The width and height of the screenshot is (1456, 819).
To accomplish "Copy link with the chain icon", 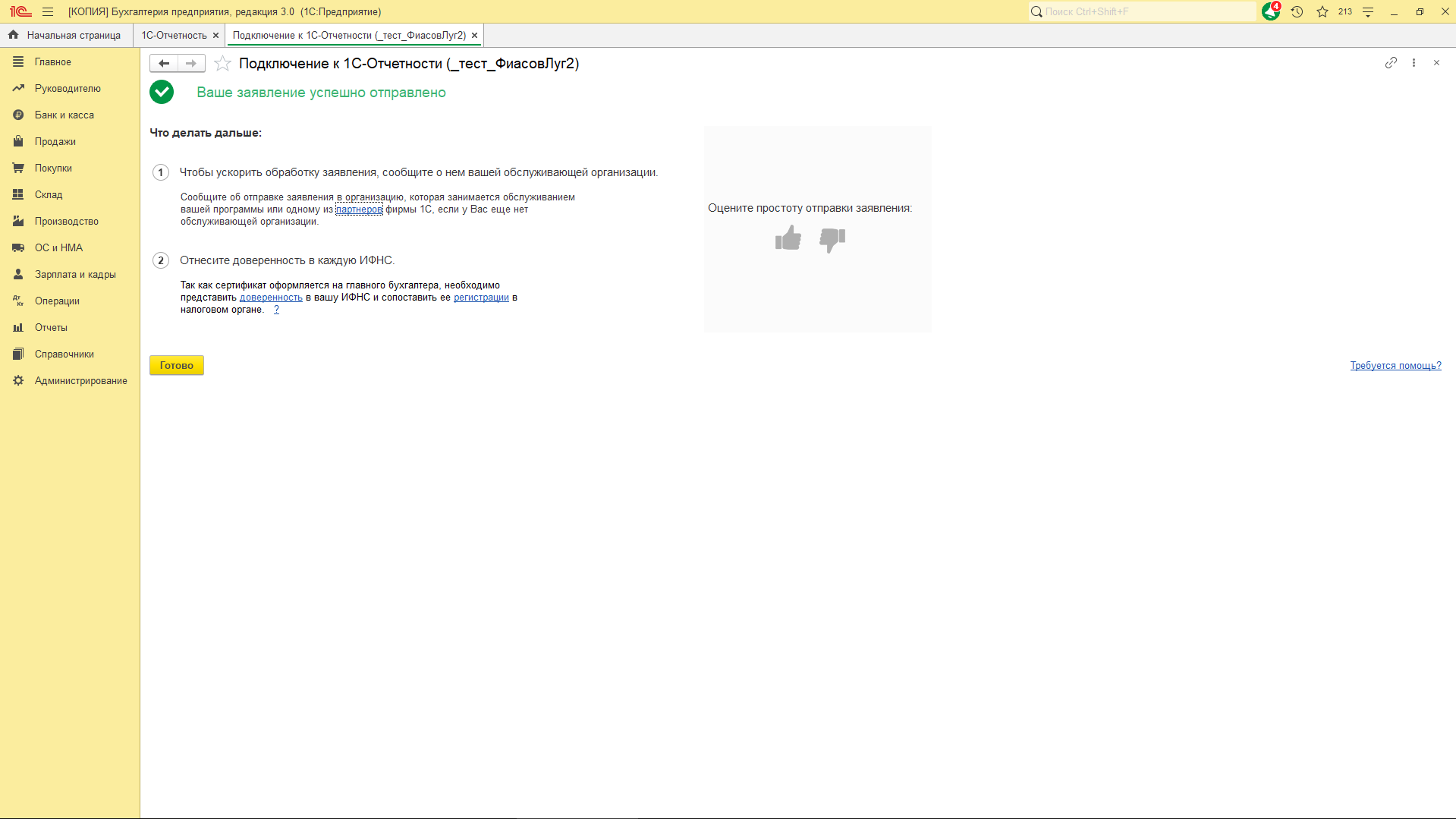I will [x=1391, y=63].
